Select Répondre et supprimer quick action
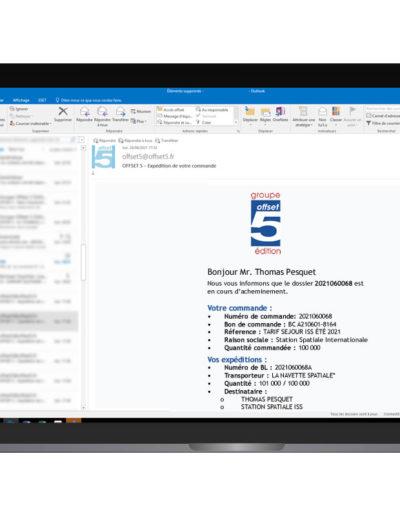The width and height of the screenshot is (400, 516). [x=174, y=122]
